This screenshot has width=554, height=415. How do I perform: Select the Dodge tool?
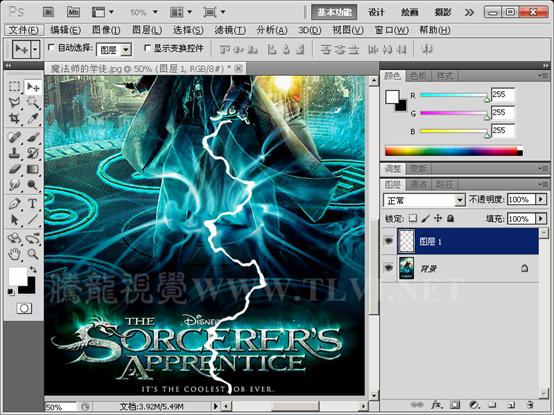click(33, 185)
